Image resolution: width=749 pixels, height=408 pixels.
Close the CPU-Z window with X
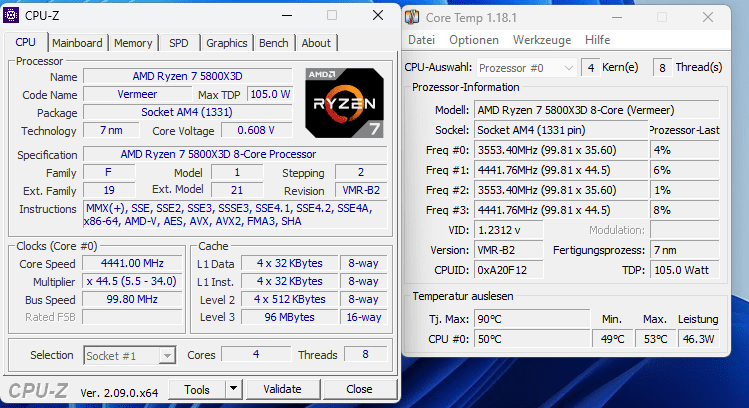click(x=378, y=15)
